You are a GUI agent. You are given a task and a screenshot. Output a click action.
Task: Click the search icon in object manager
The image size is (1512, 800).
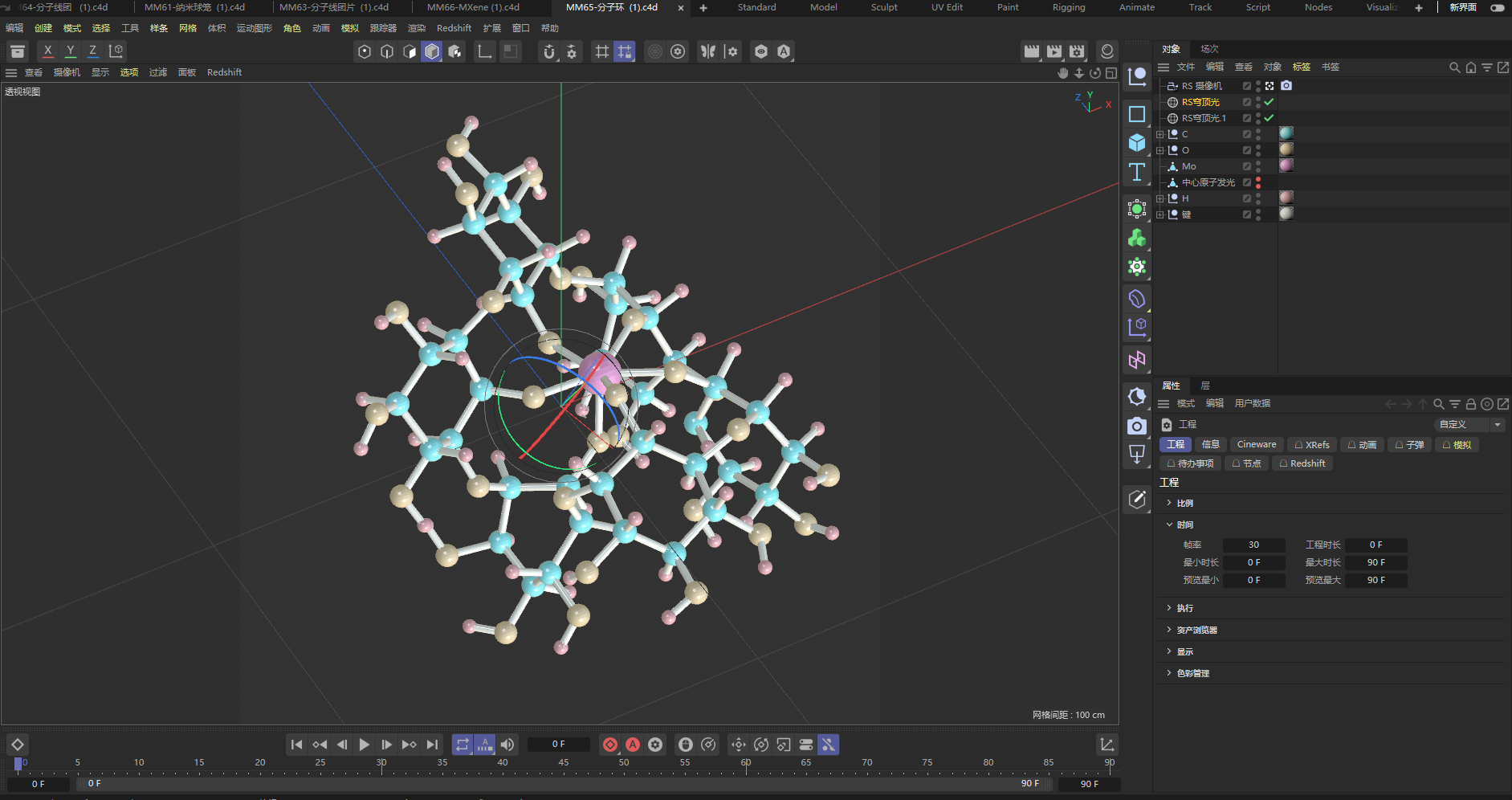[1454, 67]
